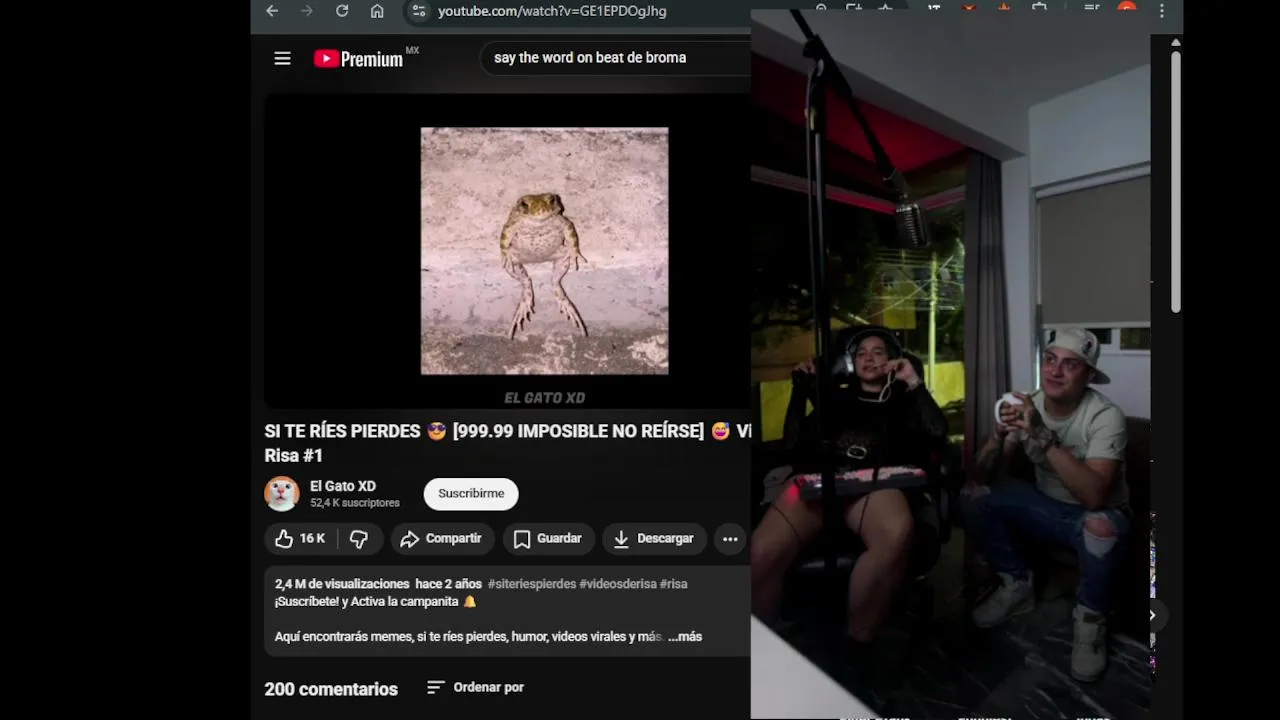Click 2,4 M de visualizaciones text

pyautogui.click(x=342, y=584)
